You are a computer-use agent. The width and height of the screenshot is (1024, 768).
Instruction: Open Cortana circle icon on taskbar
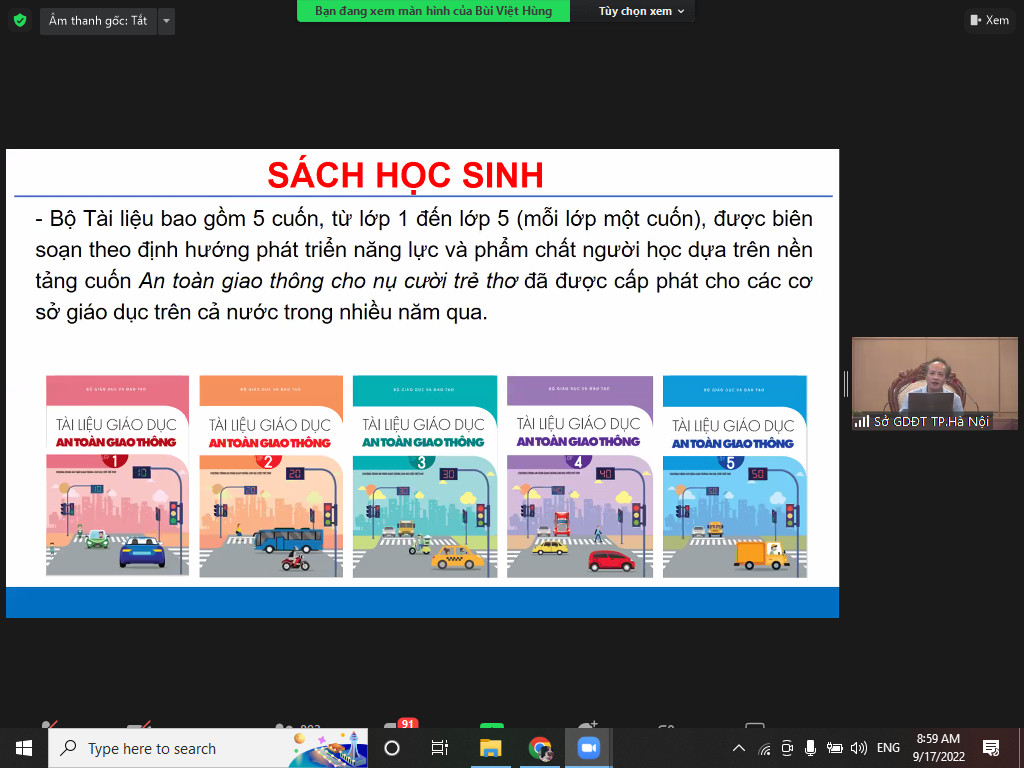(392, 748)
